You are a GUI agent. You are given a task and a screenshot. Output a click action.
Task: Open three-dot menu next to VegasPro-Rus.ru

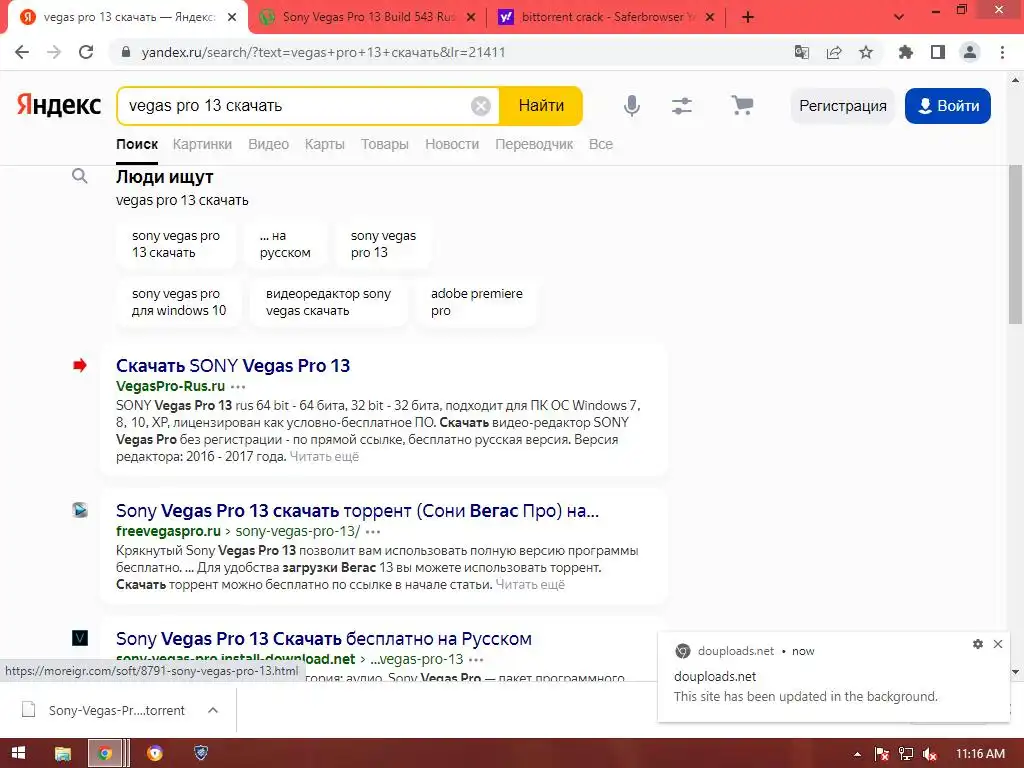tap(238, 387)
